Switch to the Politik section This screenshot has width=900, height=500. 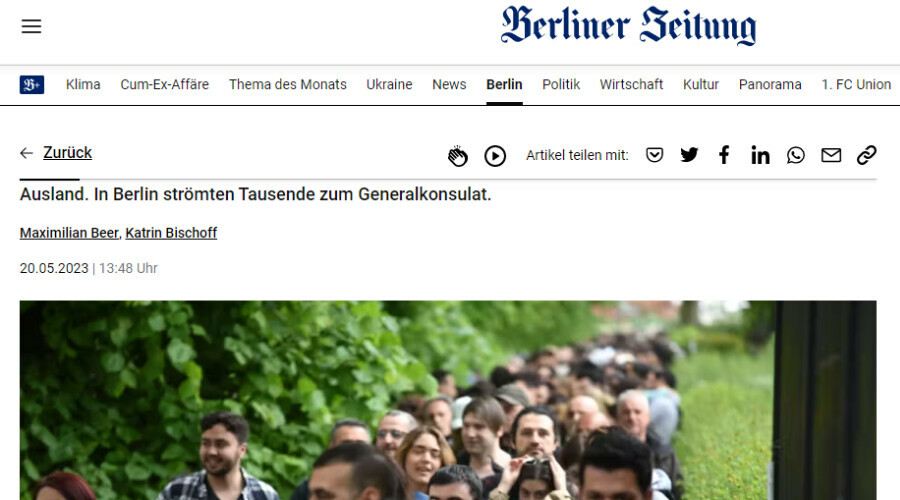tap(561, 84)
